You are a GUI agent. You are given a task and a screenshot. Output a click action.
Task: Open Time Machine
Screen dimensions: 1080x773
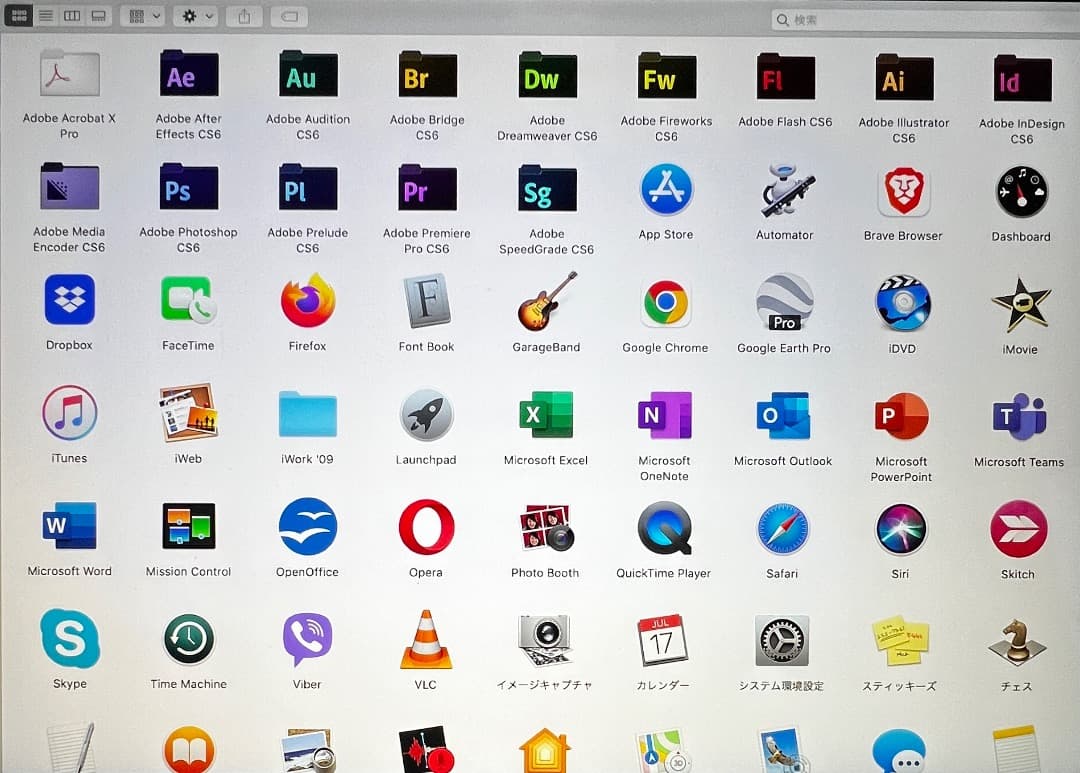(188, 640)
